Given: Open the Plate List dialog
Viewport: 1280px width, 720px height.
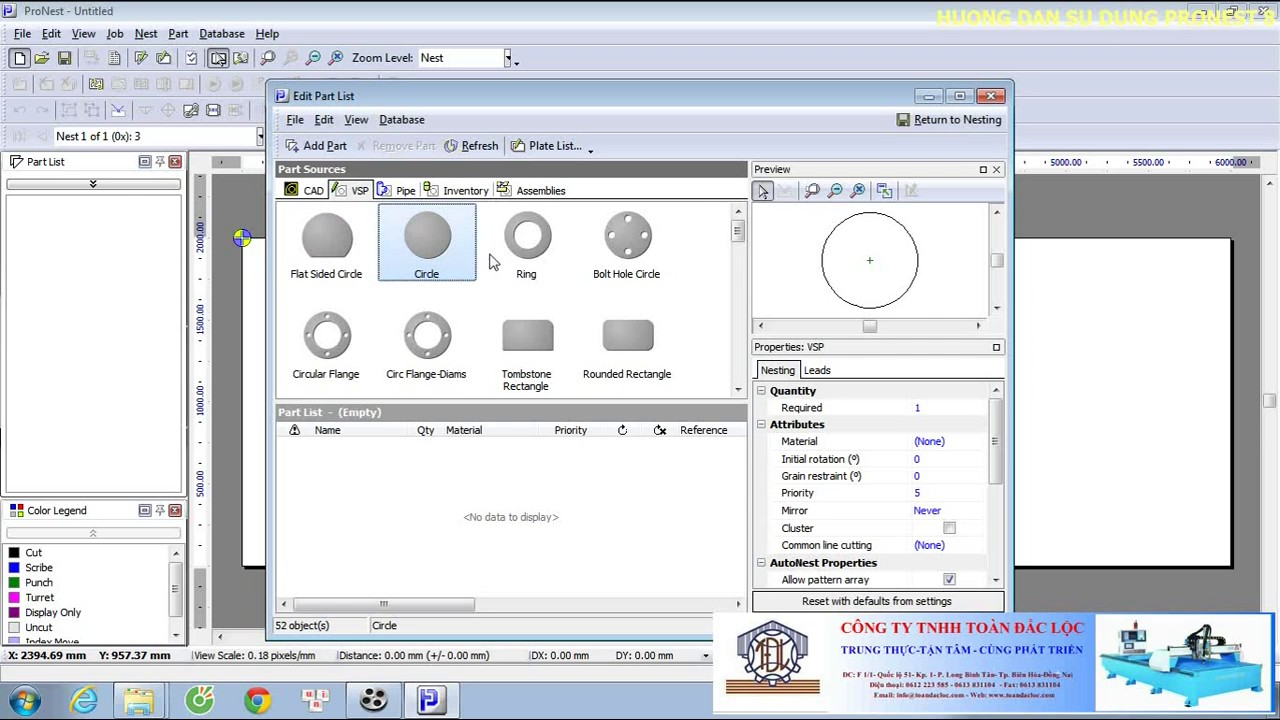Looking at the screenshot, I should [x=546, y=146].
